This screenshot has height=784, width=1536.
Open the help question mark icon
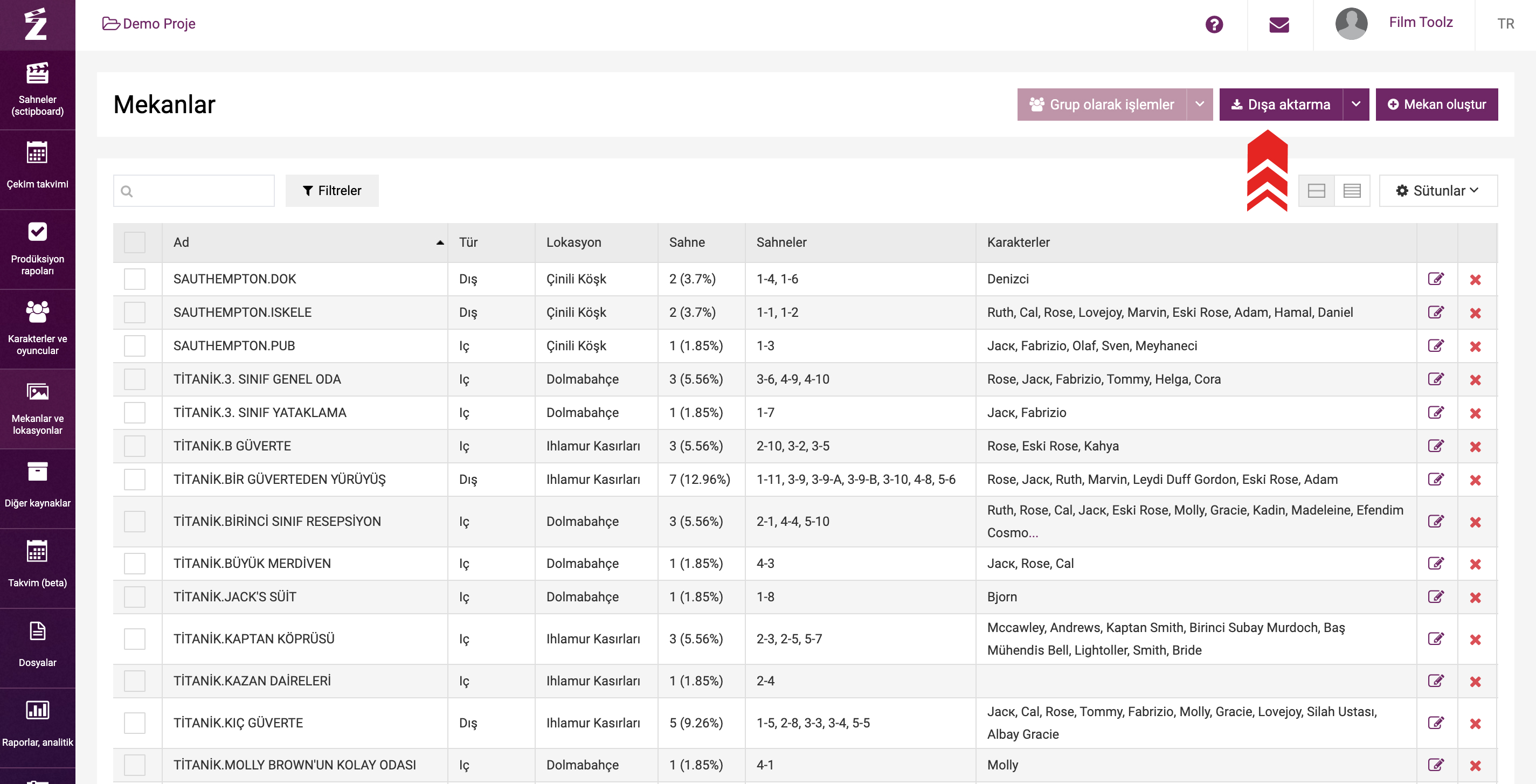pyautogui.click(x=1213, y=24)
